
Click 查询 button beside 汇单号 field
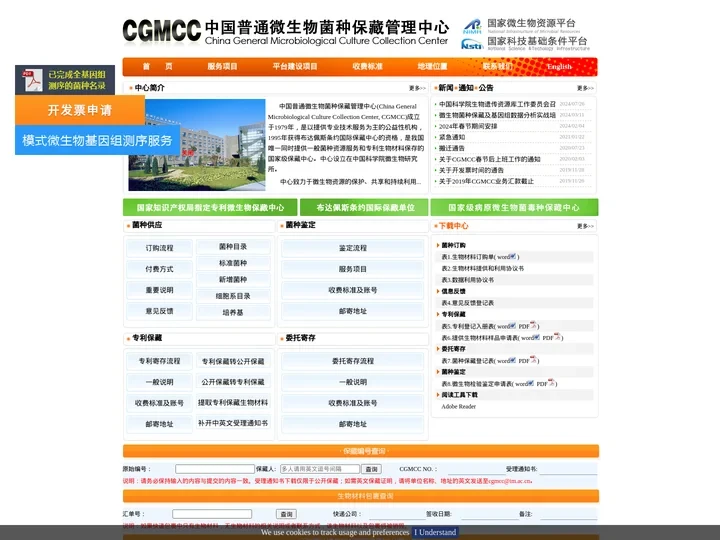(x=286, y=514)
